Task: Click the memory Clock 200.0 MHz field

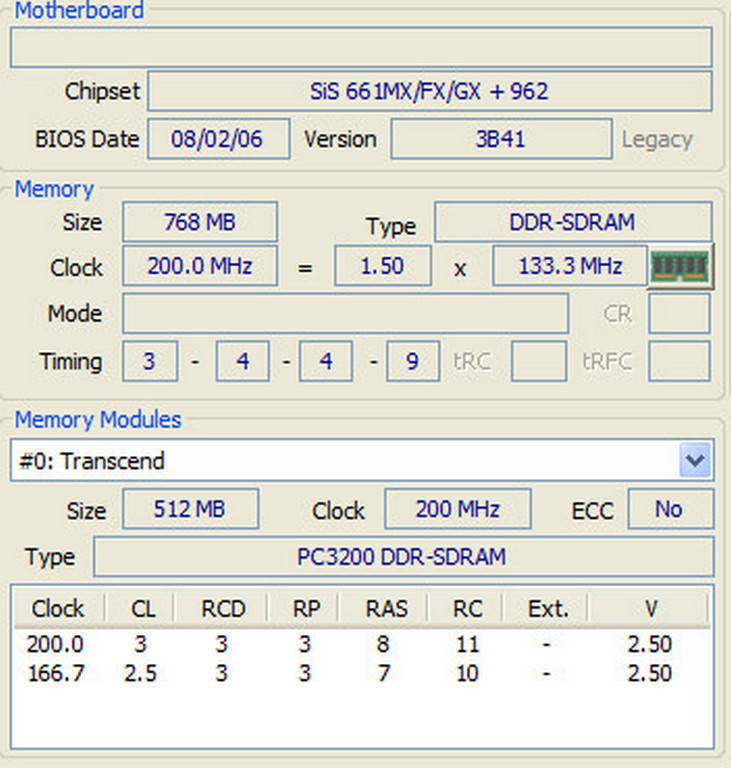Action: pyautogui.click(x=199, y=267)
